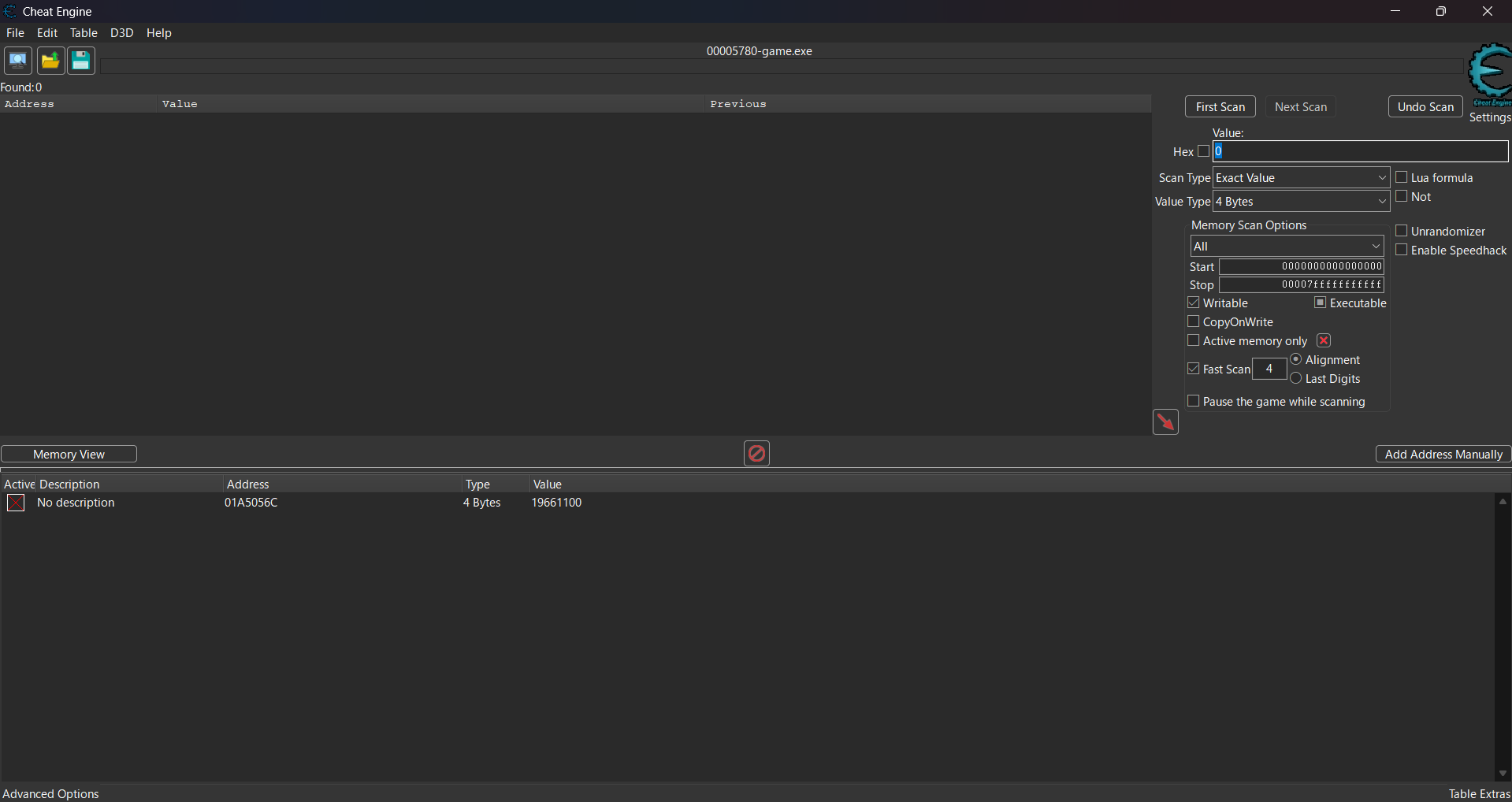Image resolution: width=1512 pixels, height=802 pixels.
Task: Click the scan Value input field
Action: (x=1360, y=151)
